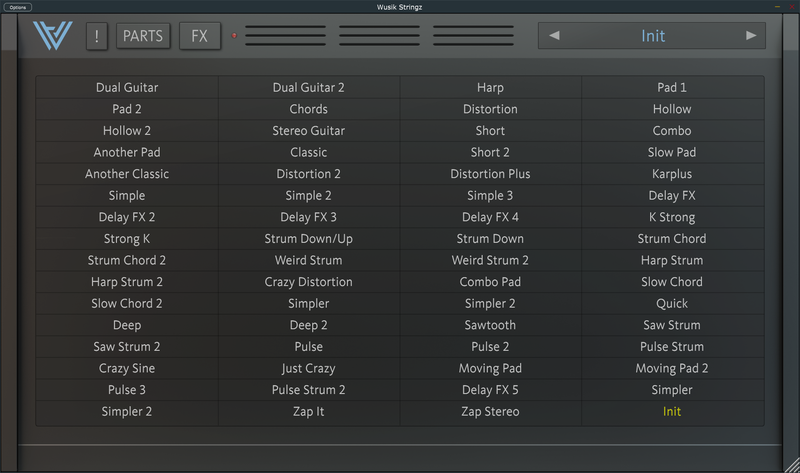Select the Zap It preset

click(309, 411)
